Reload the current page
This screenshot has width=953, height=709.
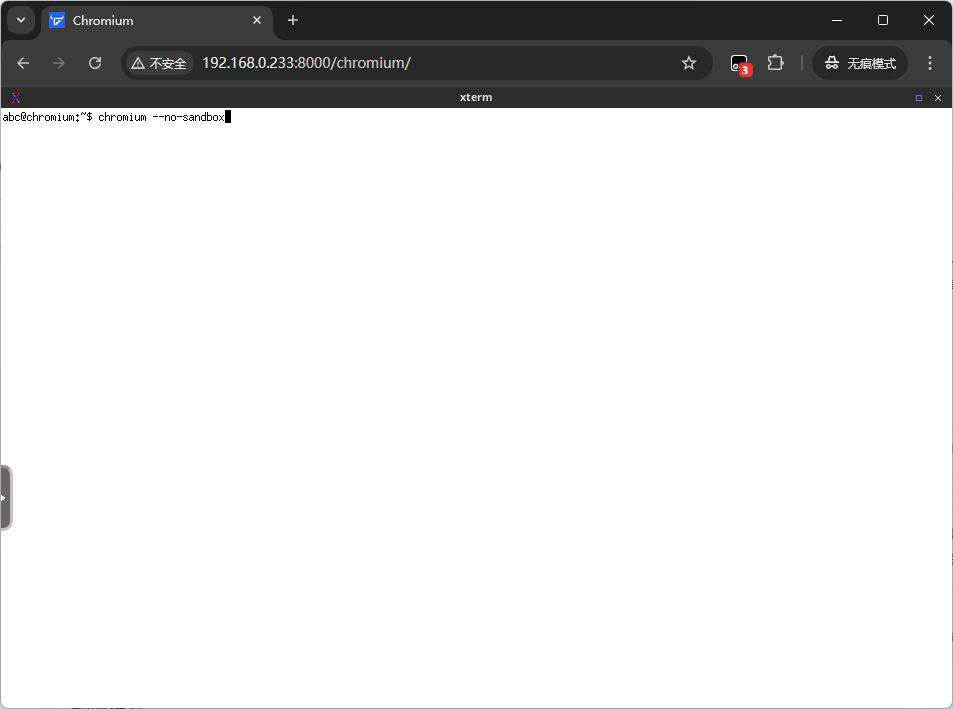pos(95,63)
